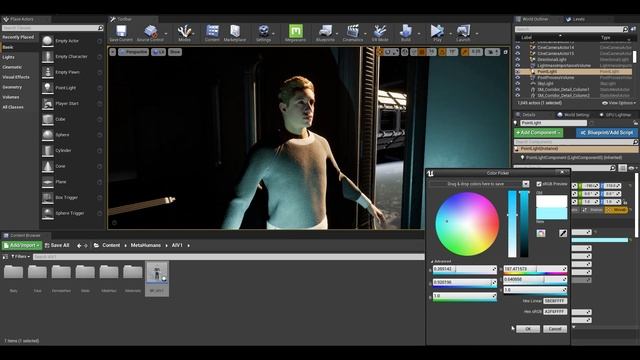Toggle visibility eye for CineCameraActor14
The width and height of the screenshot is (640, 360).
[x=518, y=47]
